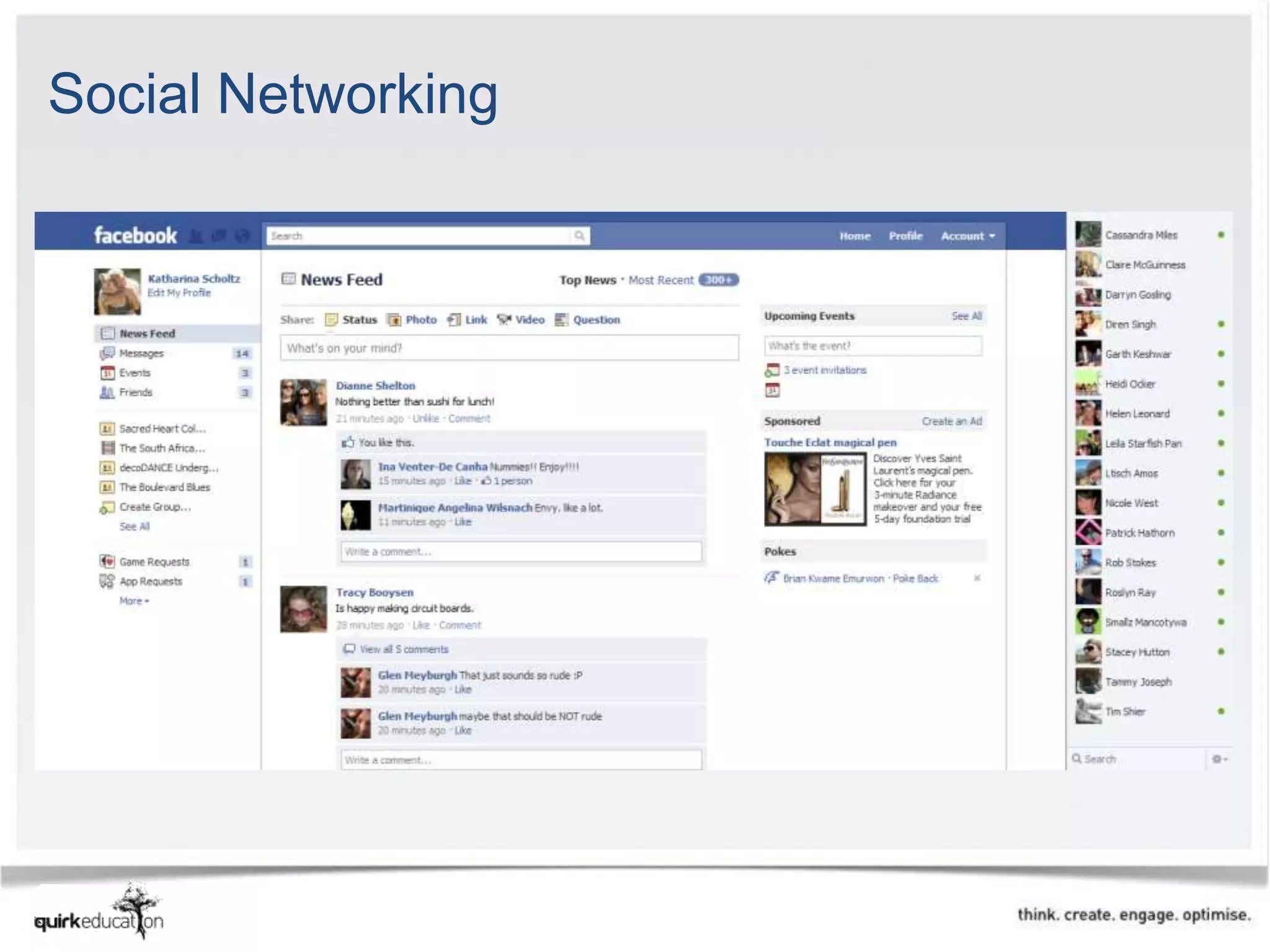Click the Events calendar icon in sidebar
Viewport: 1270px width, 952px height.
coord(107,373)
